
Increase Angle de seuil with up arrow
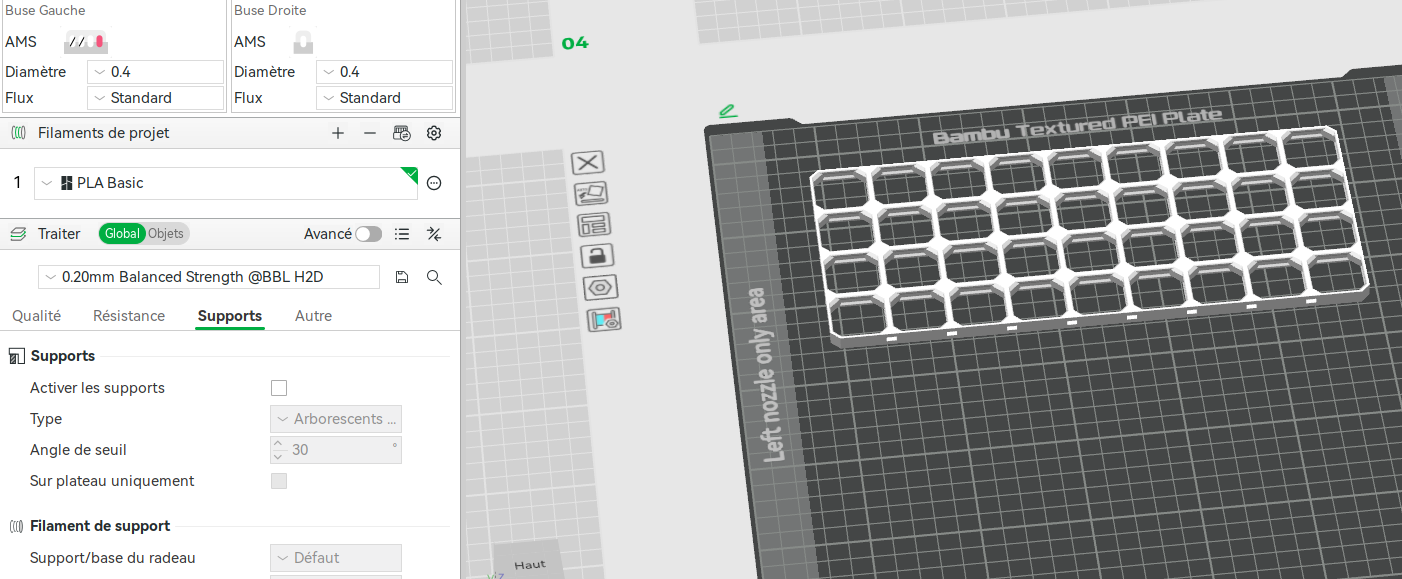278,444
